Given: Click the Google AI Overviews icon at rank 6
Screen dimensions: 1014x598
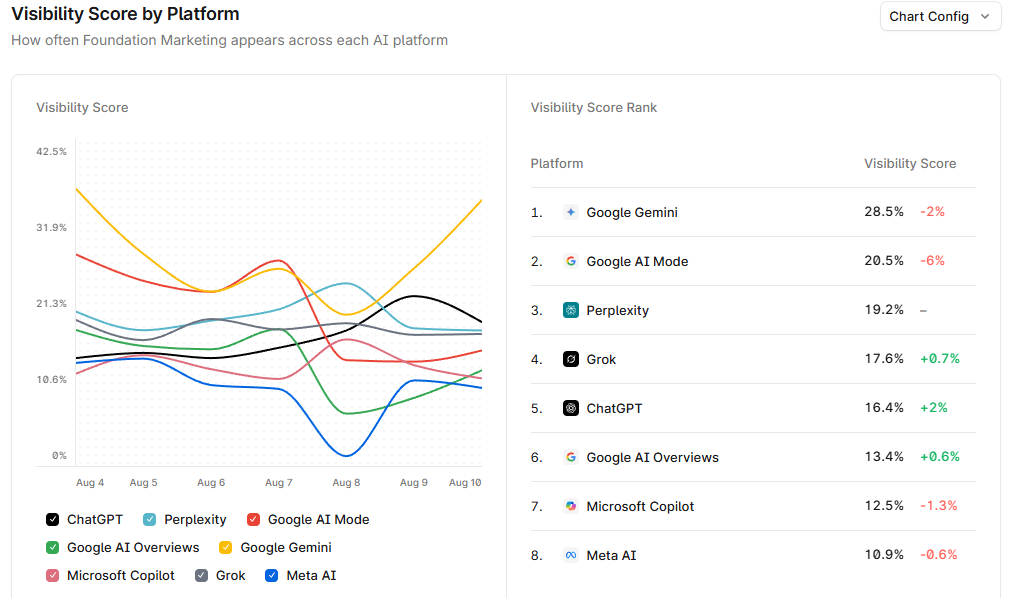Looking at the screenshot, I should (570, 457).
